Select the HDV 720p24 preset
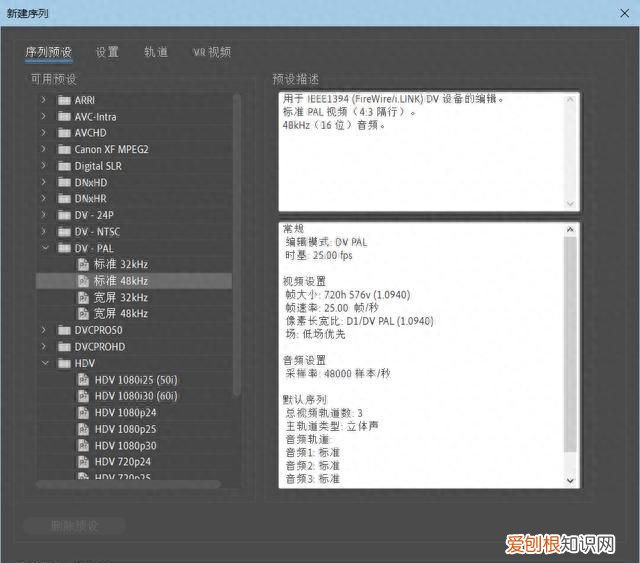 tap(123, 462)
